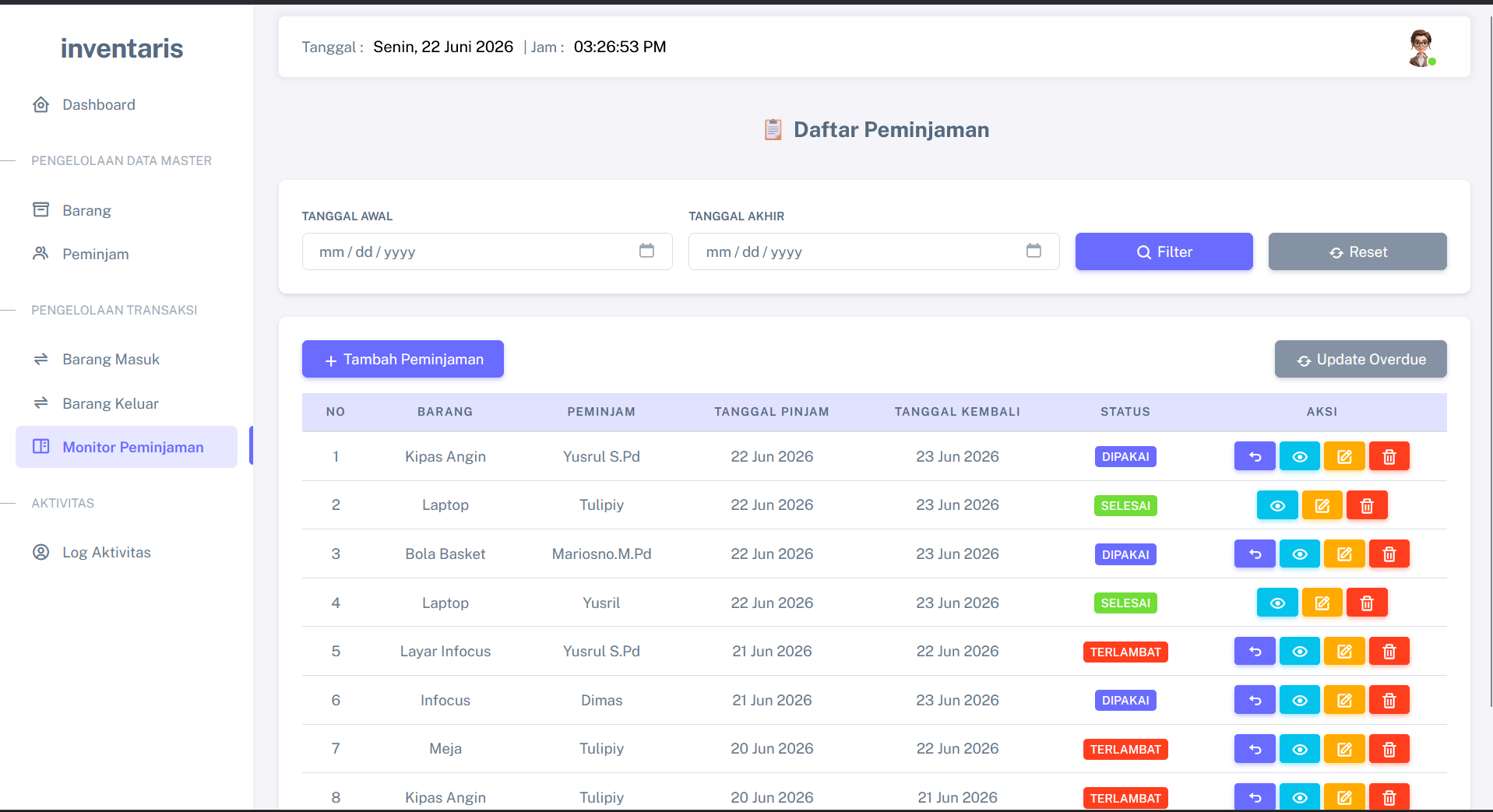Open the user profile avatar
Screen dimensions: 1493x812
point(1421,48)
